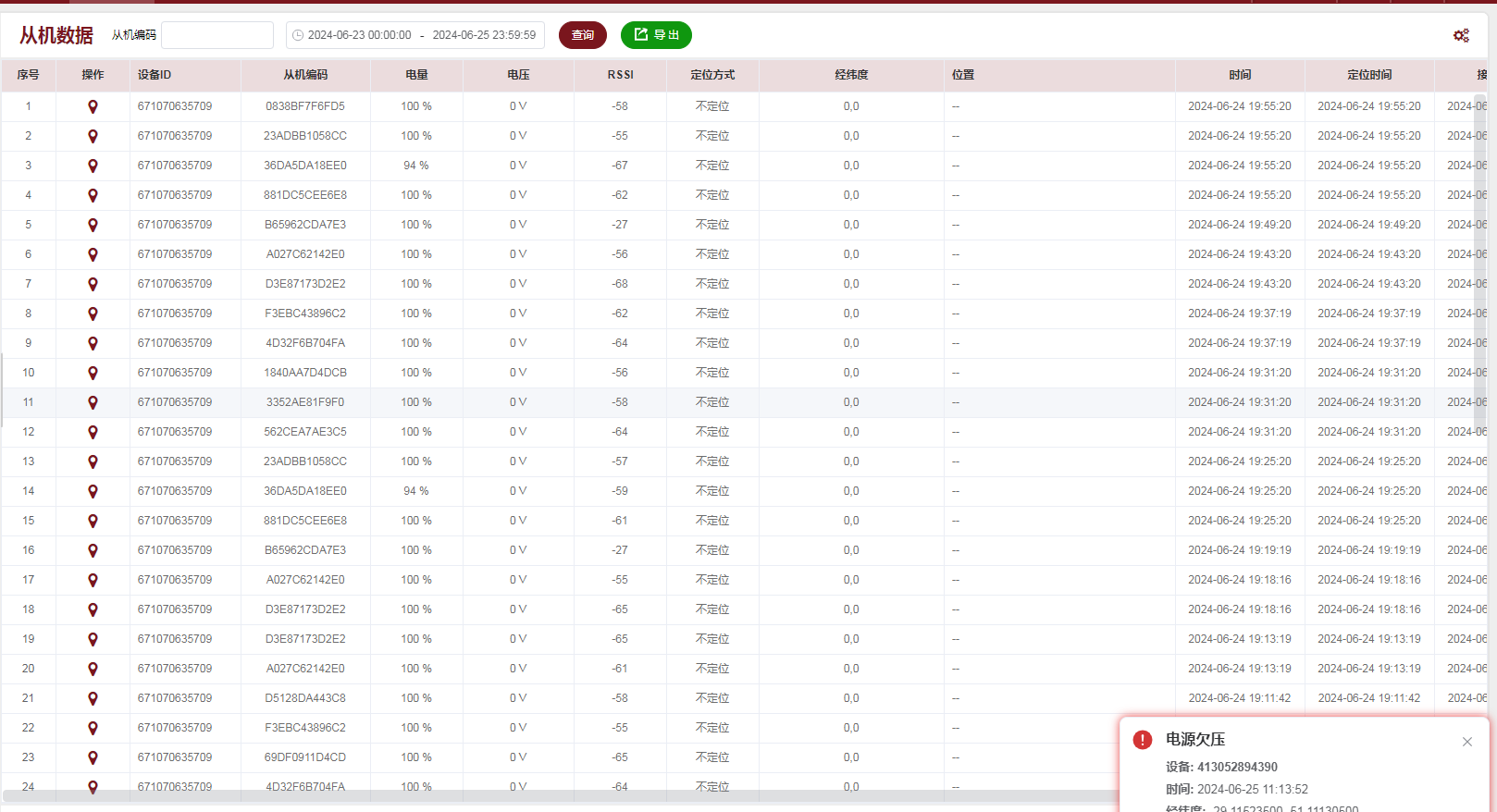Focus the 从机编码 input field
This screenshot has height=812, width=1497.
(217, 35)
